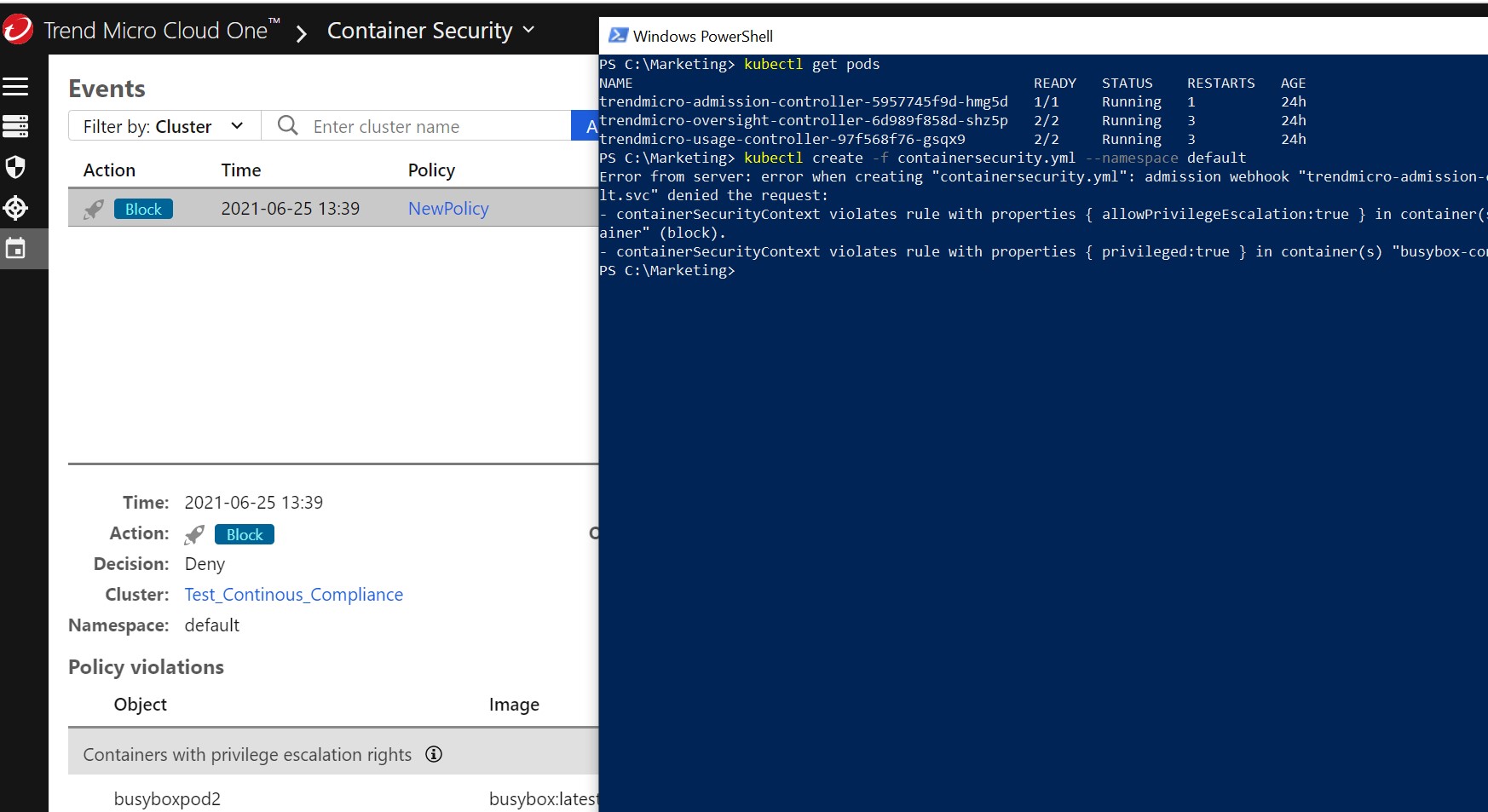Viewport: 1488px width, 812px height.
Task: Click the busybox:latest image value
Action: point(544,799)
